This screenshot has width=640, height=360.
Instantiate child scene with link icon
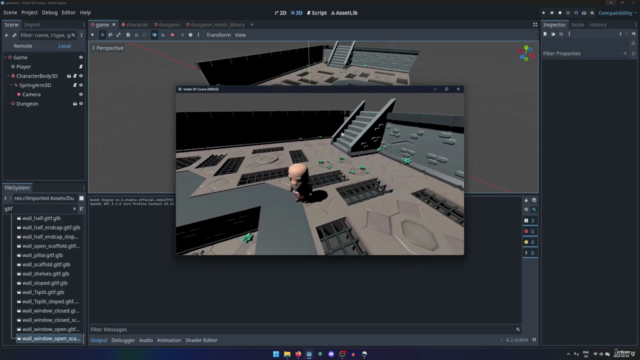14,35
